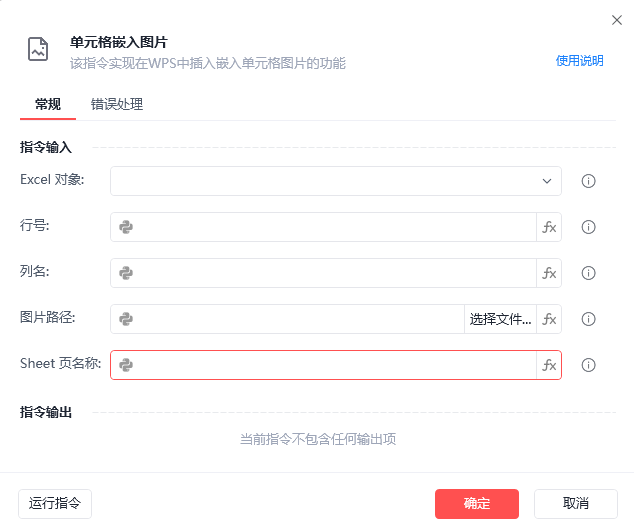The height and width of the screenshot is (528, 634).
Task: Click into the 列名 input field
Action: pyautogui.click(x=335, y=273)
